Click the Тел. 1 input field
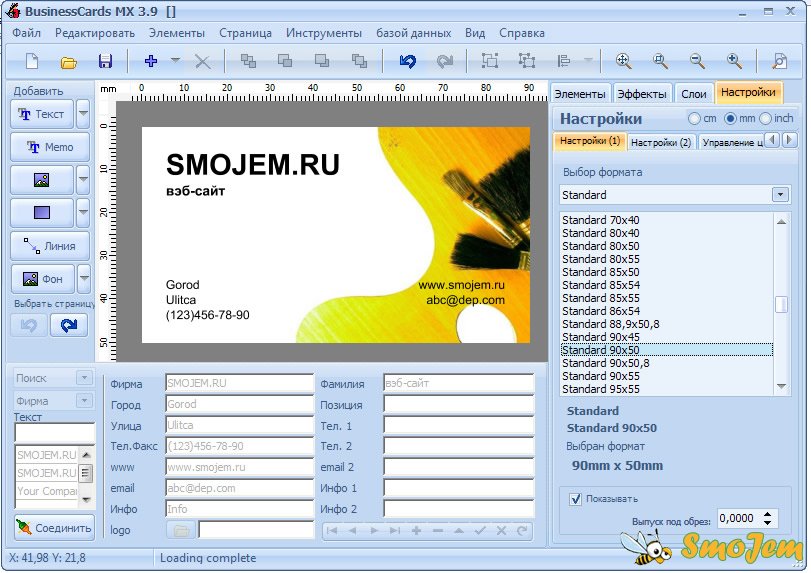Screen dimensions: 811x573 458,426
